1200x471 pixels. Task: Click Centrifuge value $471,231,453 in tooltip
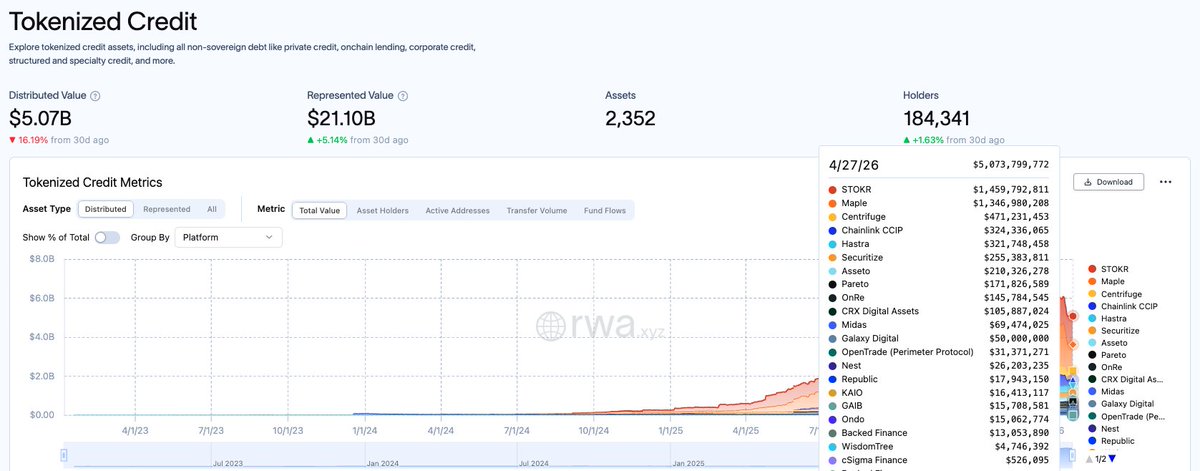pos(1017,216)
